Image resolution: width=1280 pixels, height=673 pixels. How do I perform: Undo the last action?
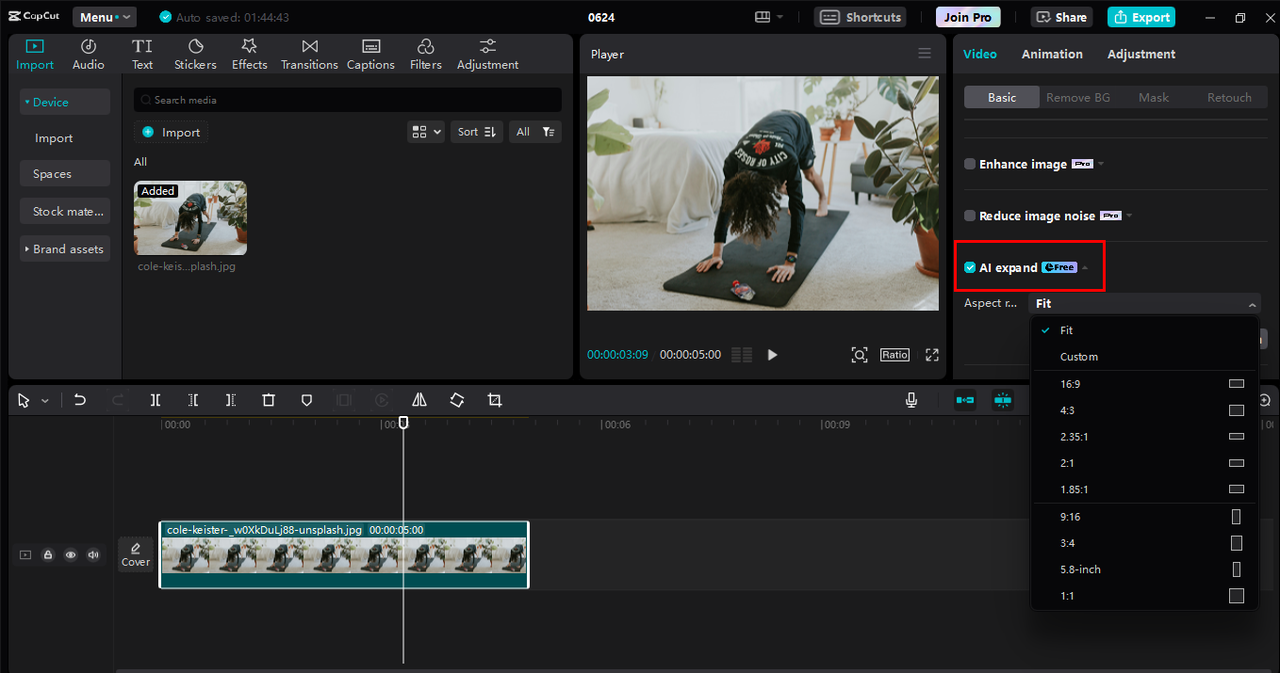pyautogui.click(x=80, y=400)
